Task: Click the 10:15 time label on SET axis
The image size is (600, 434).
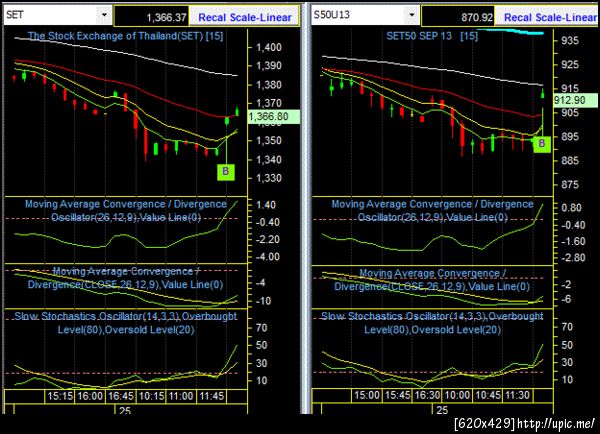Action: (151, 396)
